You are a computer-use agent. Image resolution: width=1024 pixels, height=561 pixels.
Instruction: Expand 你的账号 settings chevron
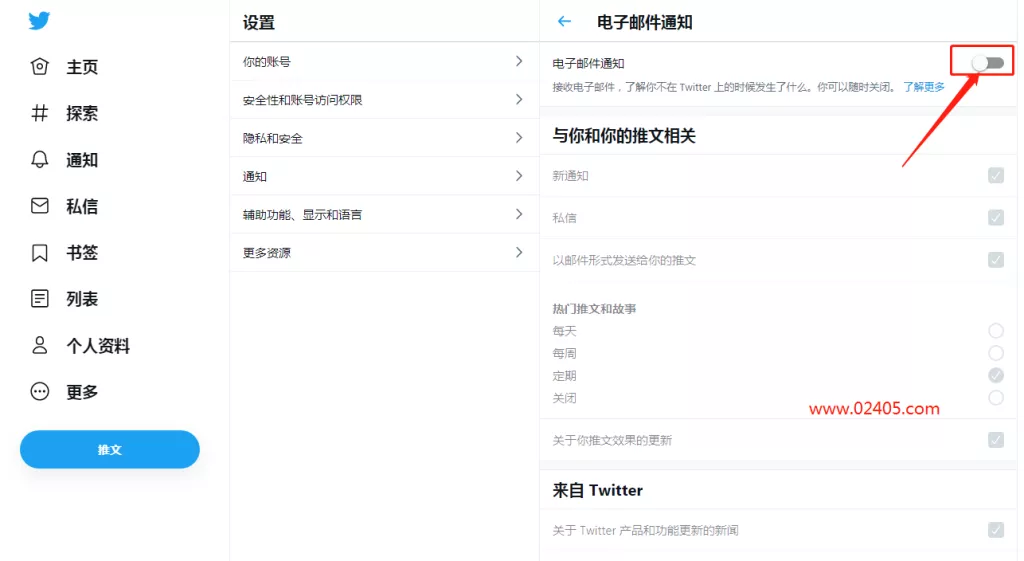[519, 61]
